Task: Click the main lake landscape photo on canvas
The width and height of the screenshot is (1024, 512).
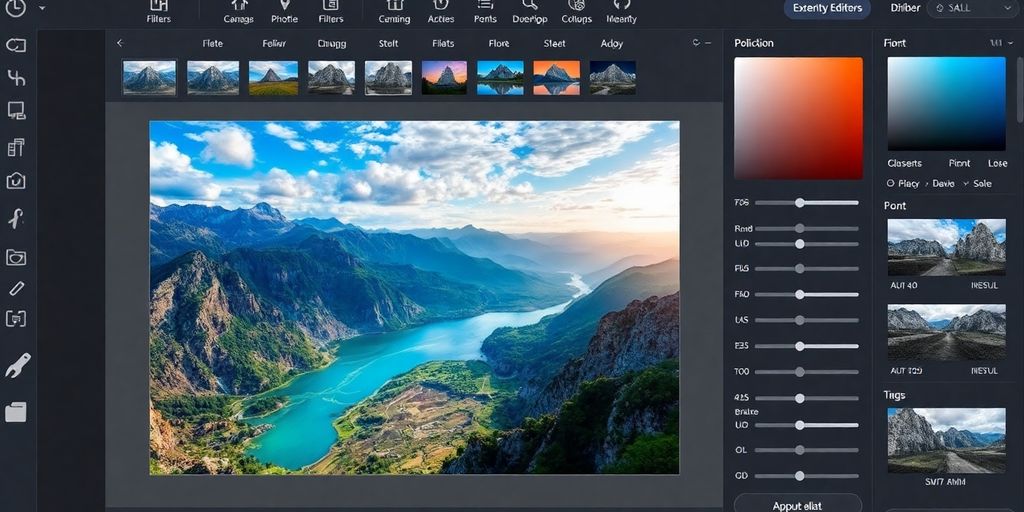Action: pyautogui.click(x=414, y=297)
